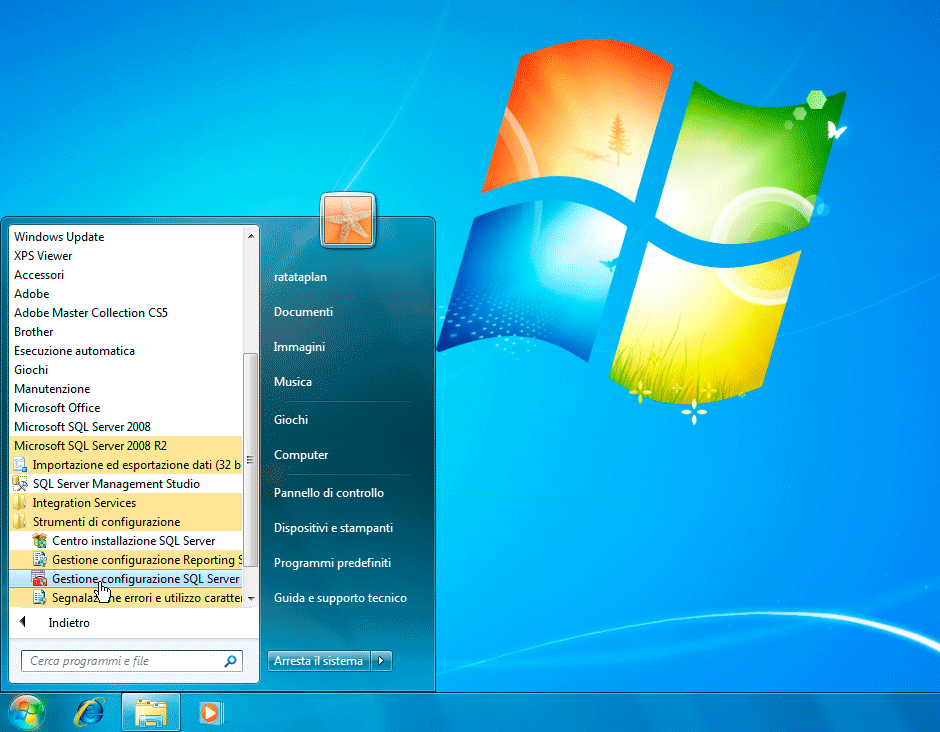The width and height of the screenshot is (940, 732).
Task: Open Giochi in the right pane
Action: click(291, 420)
